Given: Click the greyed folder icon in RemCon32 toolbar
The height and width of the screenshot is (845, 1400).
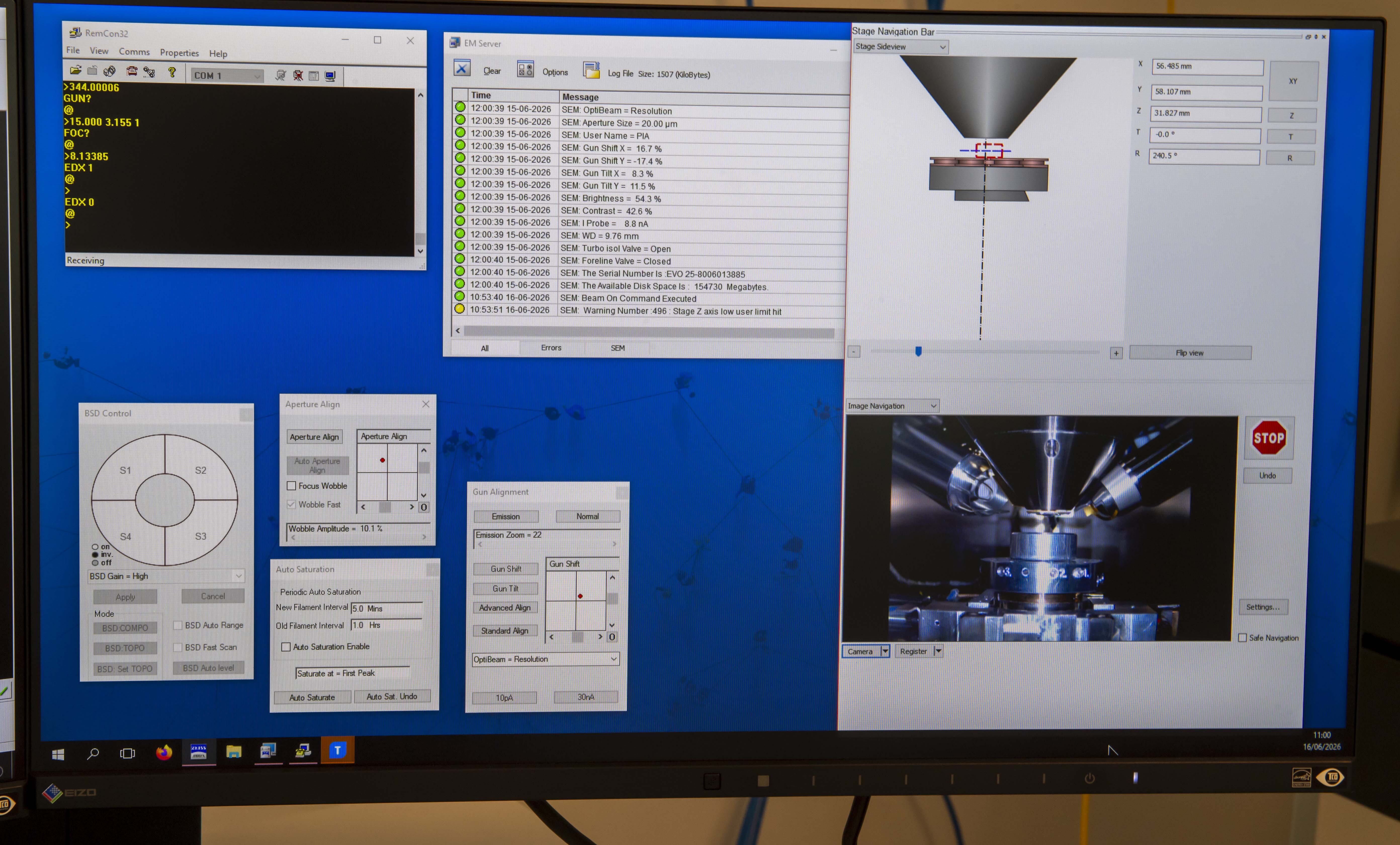Looking at the screenshot, I should [92, 71].
